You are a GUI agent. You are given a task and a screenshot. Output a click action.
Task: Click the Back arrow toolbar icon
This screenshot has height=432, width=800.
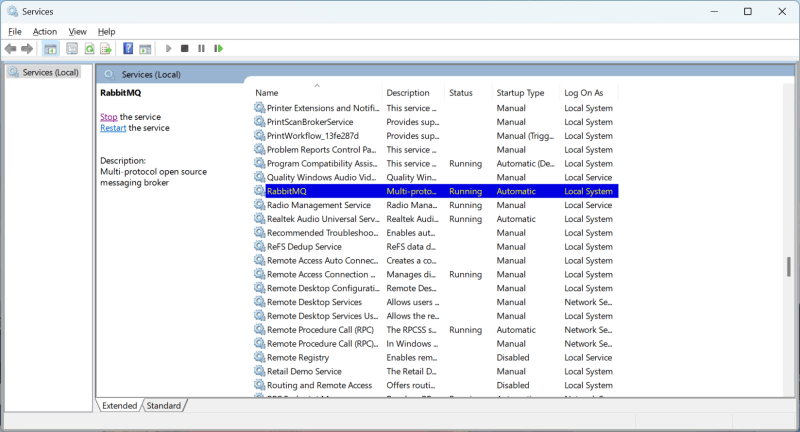(x=10, y=48)
